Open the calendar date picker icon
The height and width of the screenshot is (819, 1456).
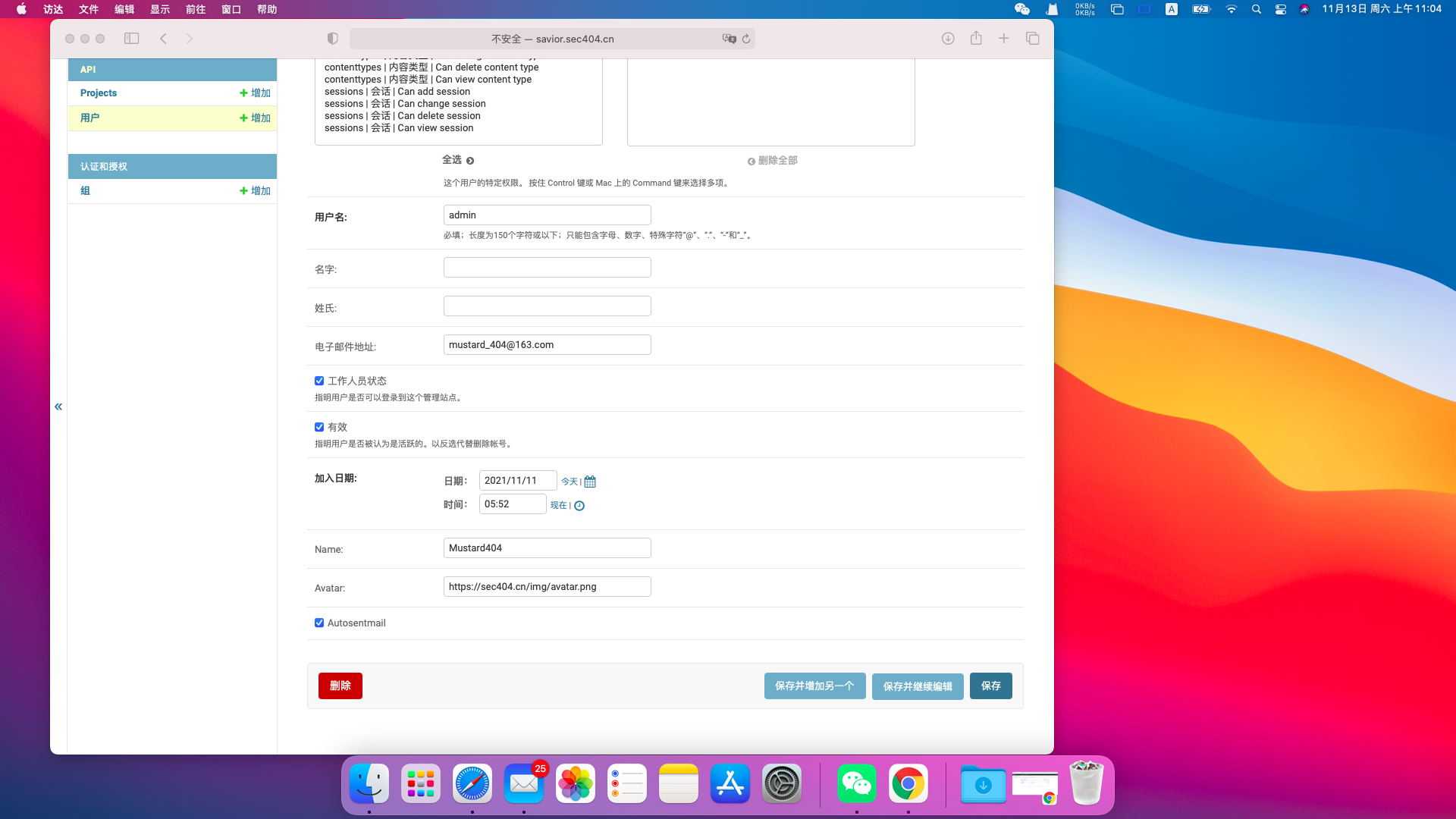[590, 482]
